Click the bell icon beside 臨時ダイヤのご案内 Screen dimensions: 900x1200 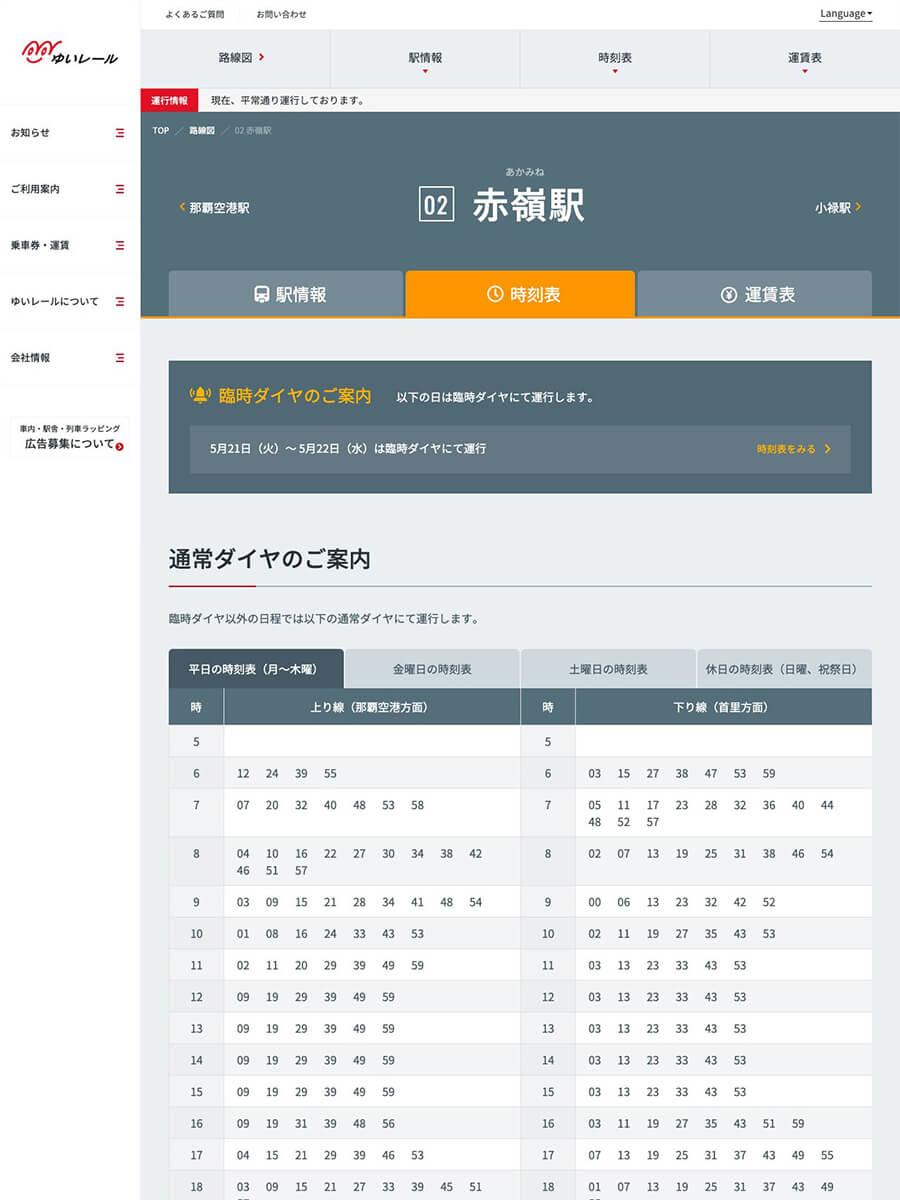pyautogui.click(x=201, y=396)
